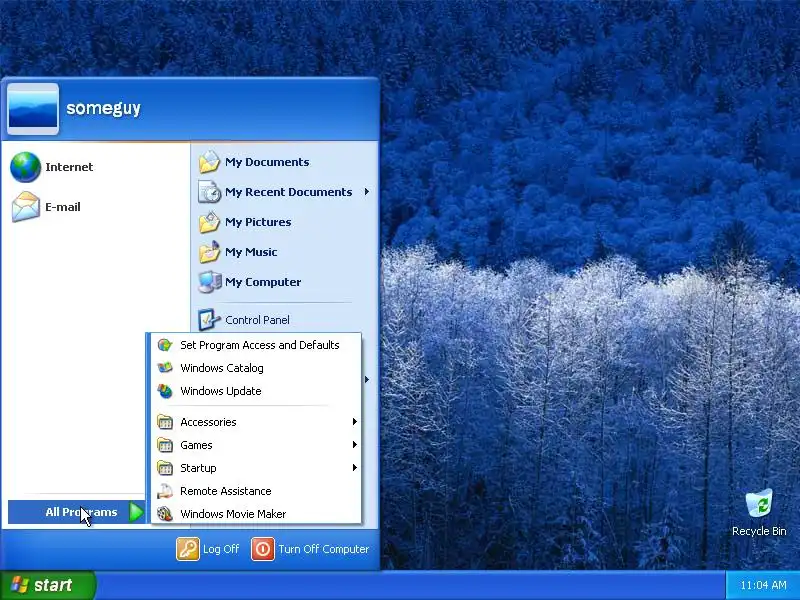Screen dimensions: 800x600
Task: Expand My Recent Documents submenu arrow
Action: point(366,192)
